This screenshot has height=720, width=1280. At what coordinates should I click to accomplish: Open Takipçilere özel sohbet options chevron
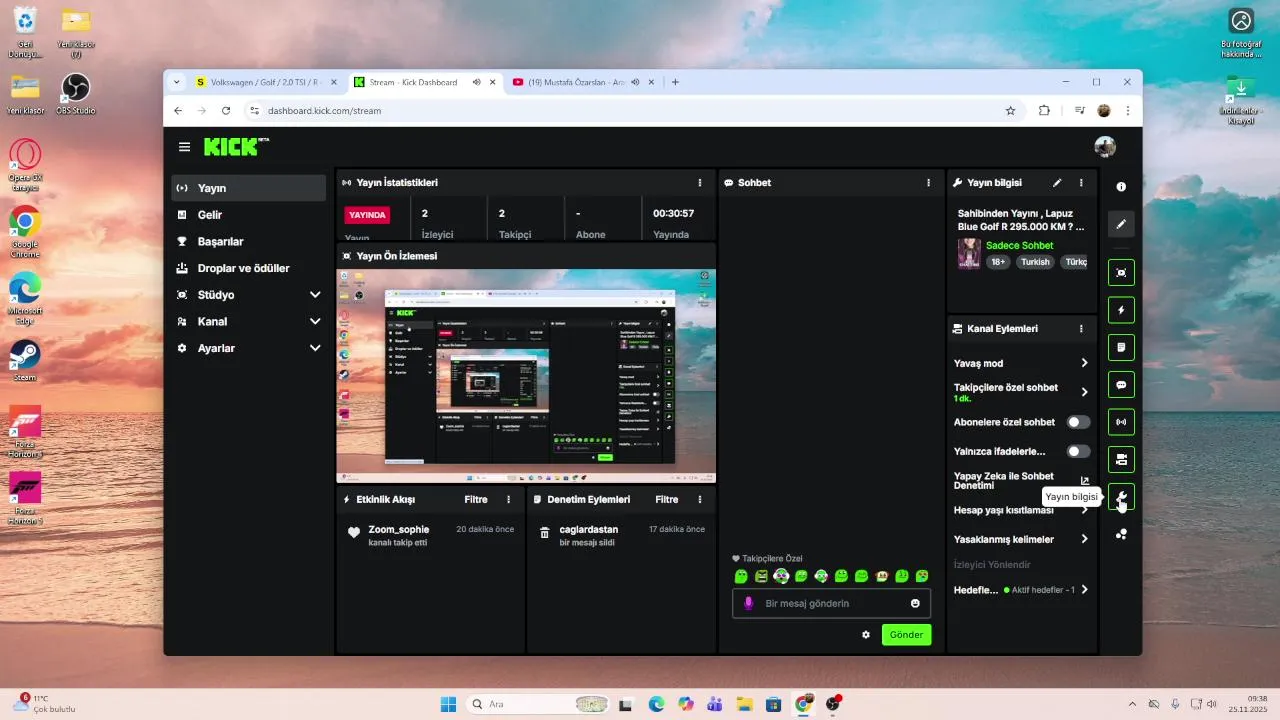point(1084,392)
